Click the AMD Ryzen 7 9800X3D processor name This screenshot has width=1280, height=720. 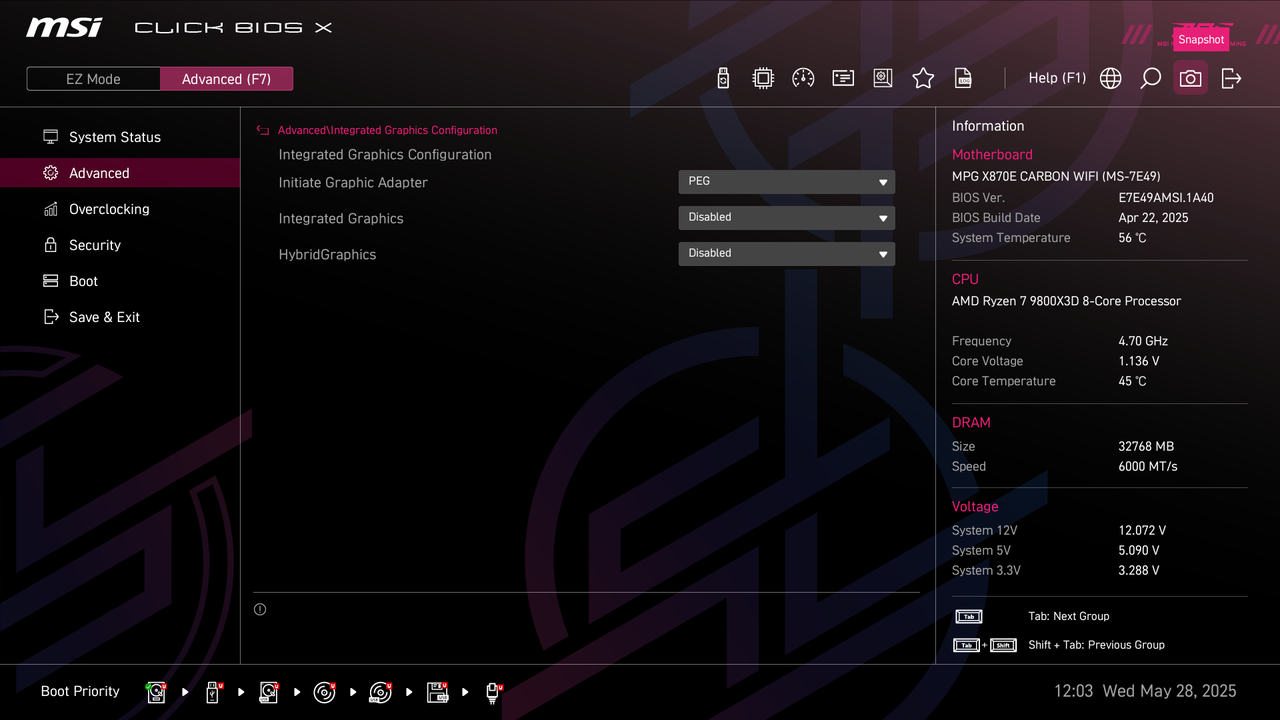1066,301
